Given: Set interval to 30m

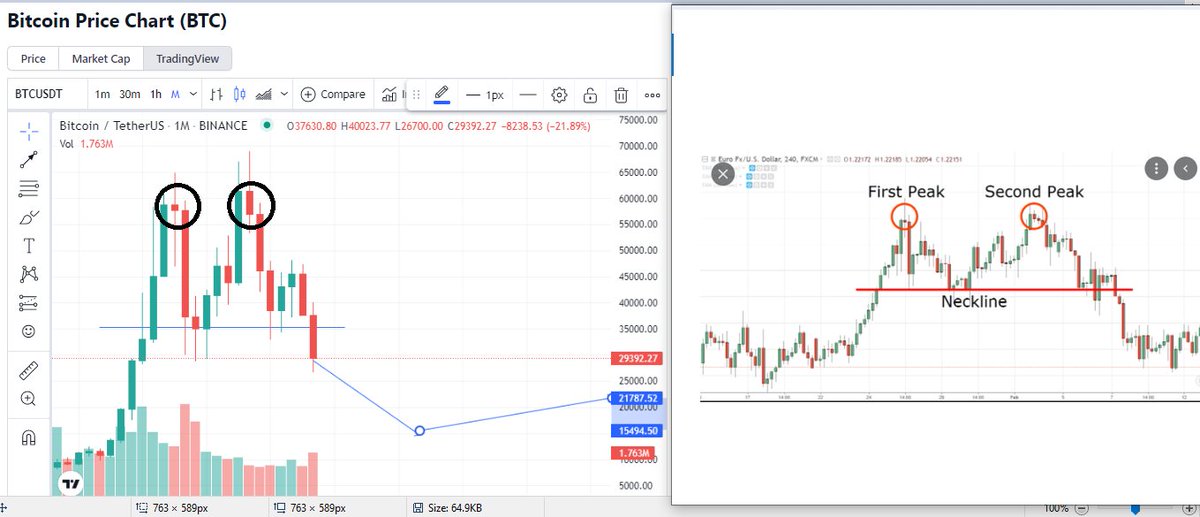Looking at the screenshot, I should click(129, 94).
